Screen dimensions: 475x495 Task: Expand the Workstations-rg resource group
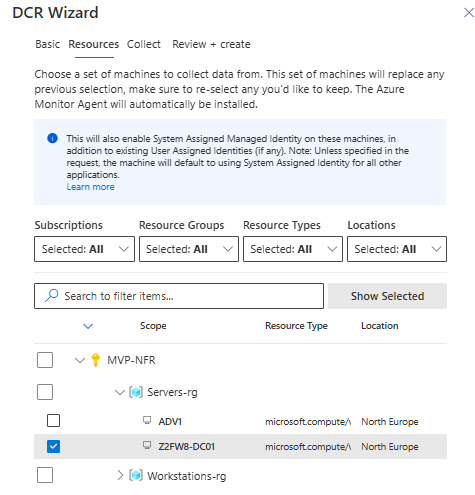coord(120,475)
